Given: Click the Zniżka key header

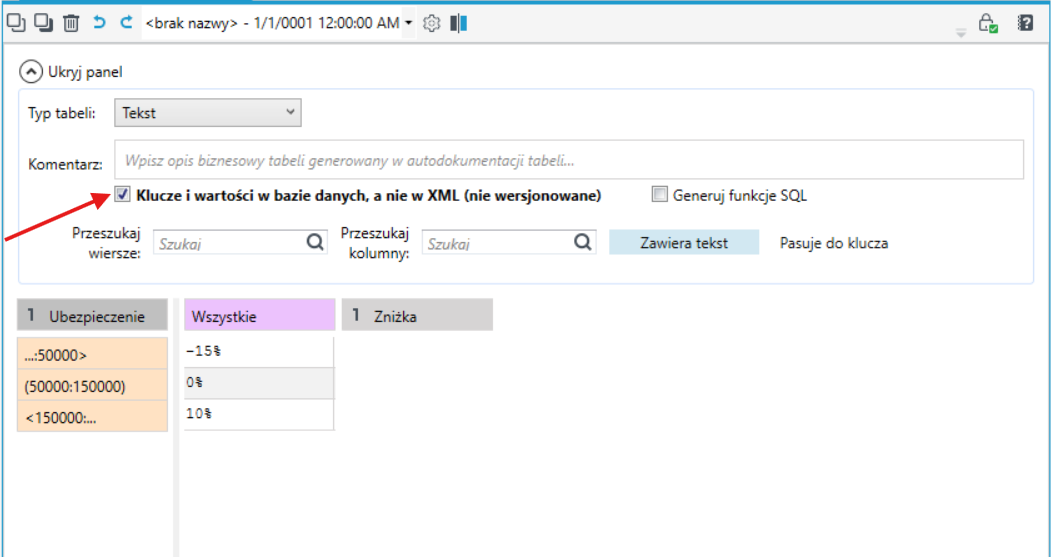Looking at the screenshot, I should tap(417, 315).
